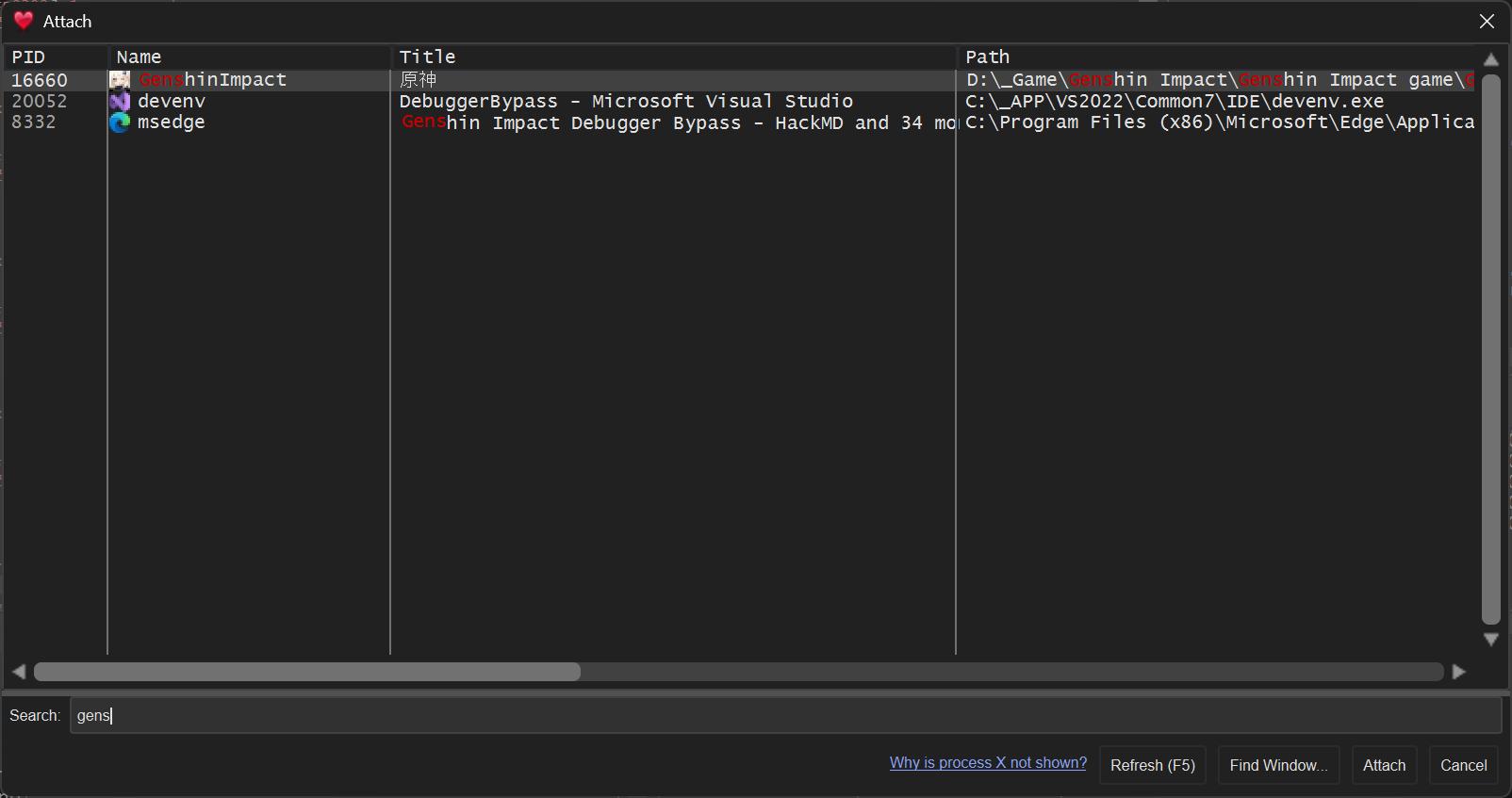Select the GenshinImpact process name
Image resolution: width=1512 pixels, height=798 pixels.
point(213,80)
